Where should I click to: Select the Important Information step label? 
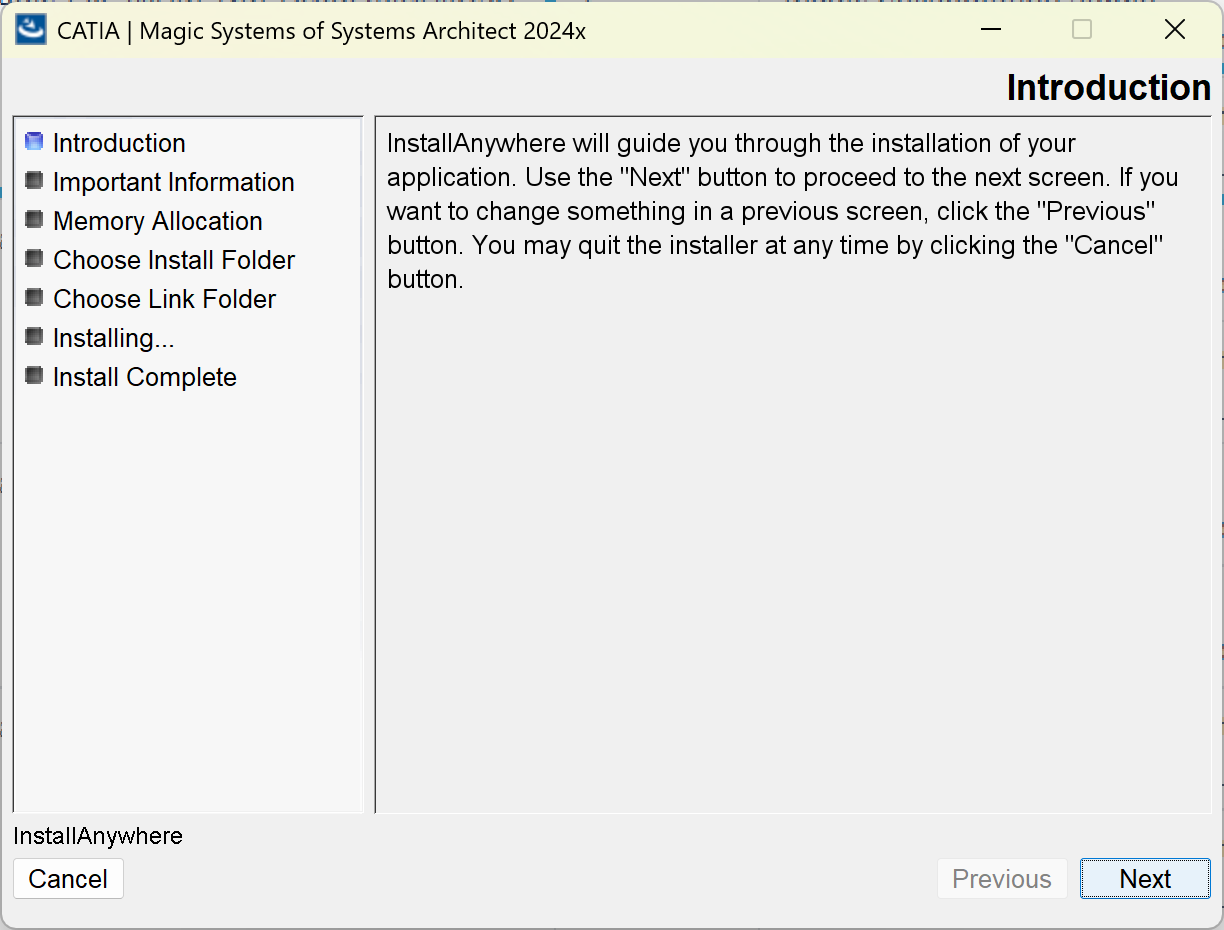(x=174, y=182)
